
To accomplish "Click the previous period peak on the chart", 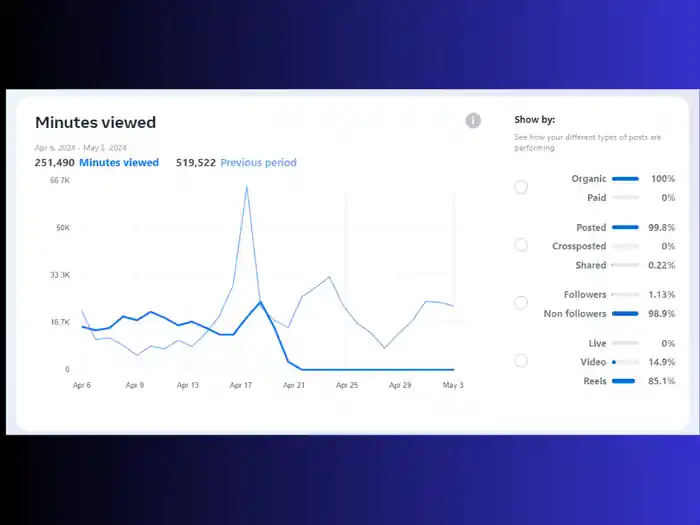I will coord(246,187).
